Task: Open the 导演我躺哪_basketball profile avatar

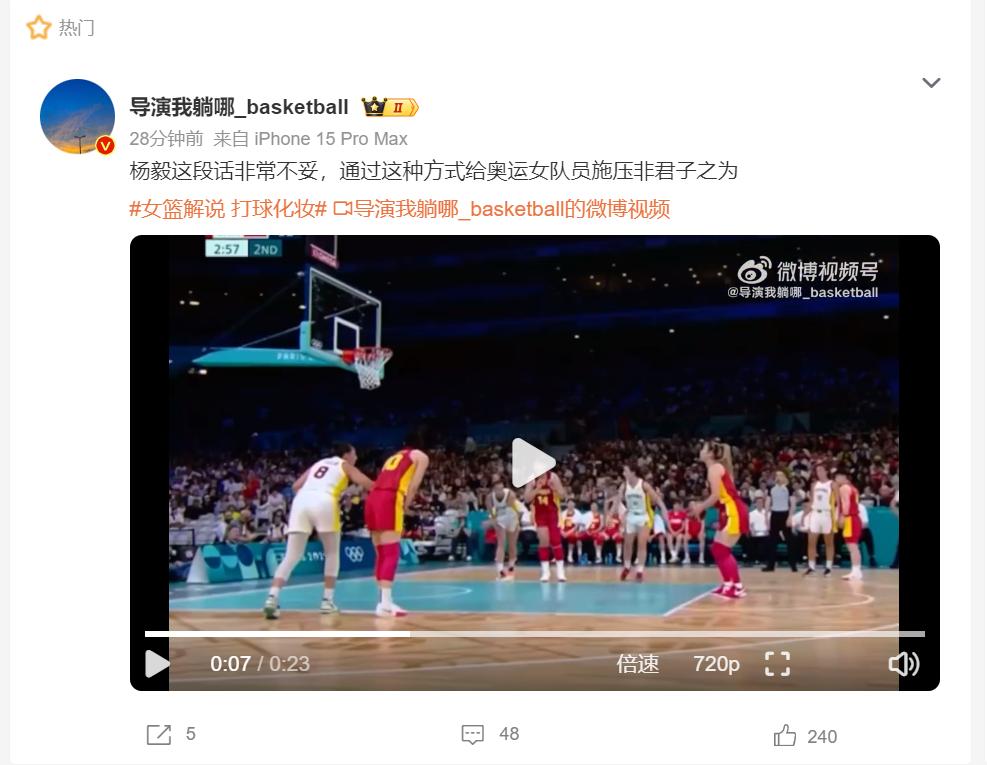Action: tap(77, 116)
